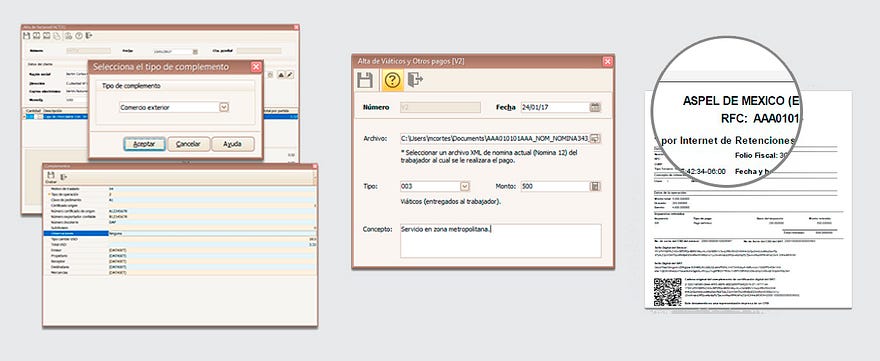Click the QR code on the printed receipt
The image size is (880, 361).
coord(667,292)
